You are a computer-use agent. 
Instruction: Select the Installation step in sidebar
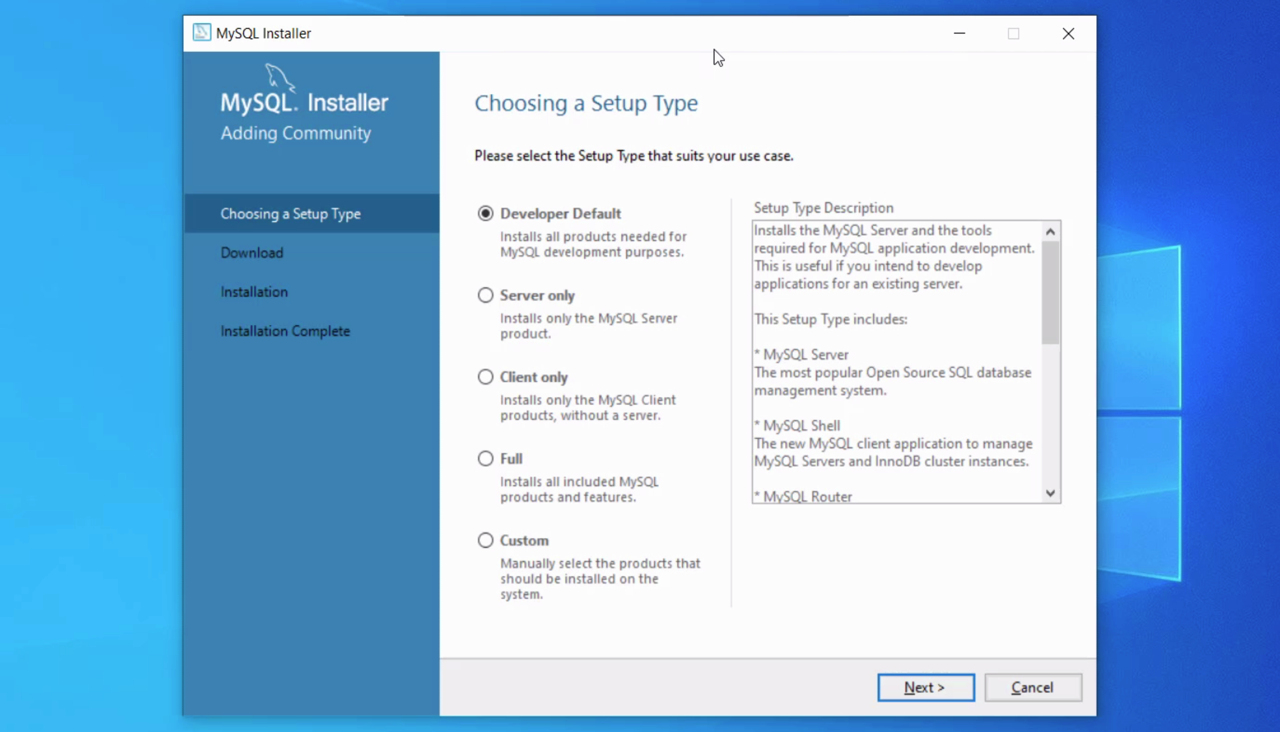254,292
